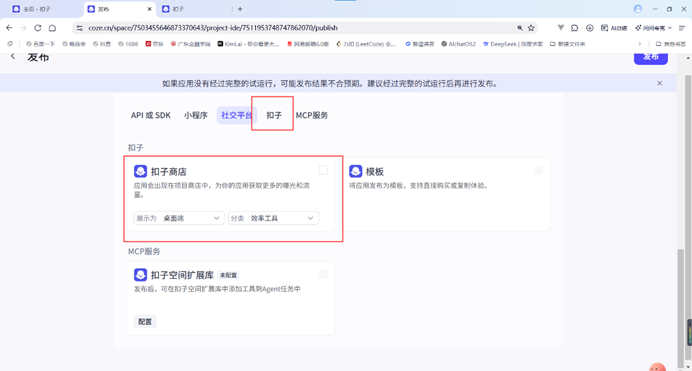The height and width of the screenshot is (371, 692).
Task: Open the 分类 效率工具 dropdown
Action: (273, 218)
